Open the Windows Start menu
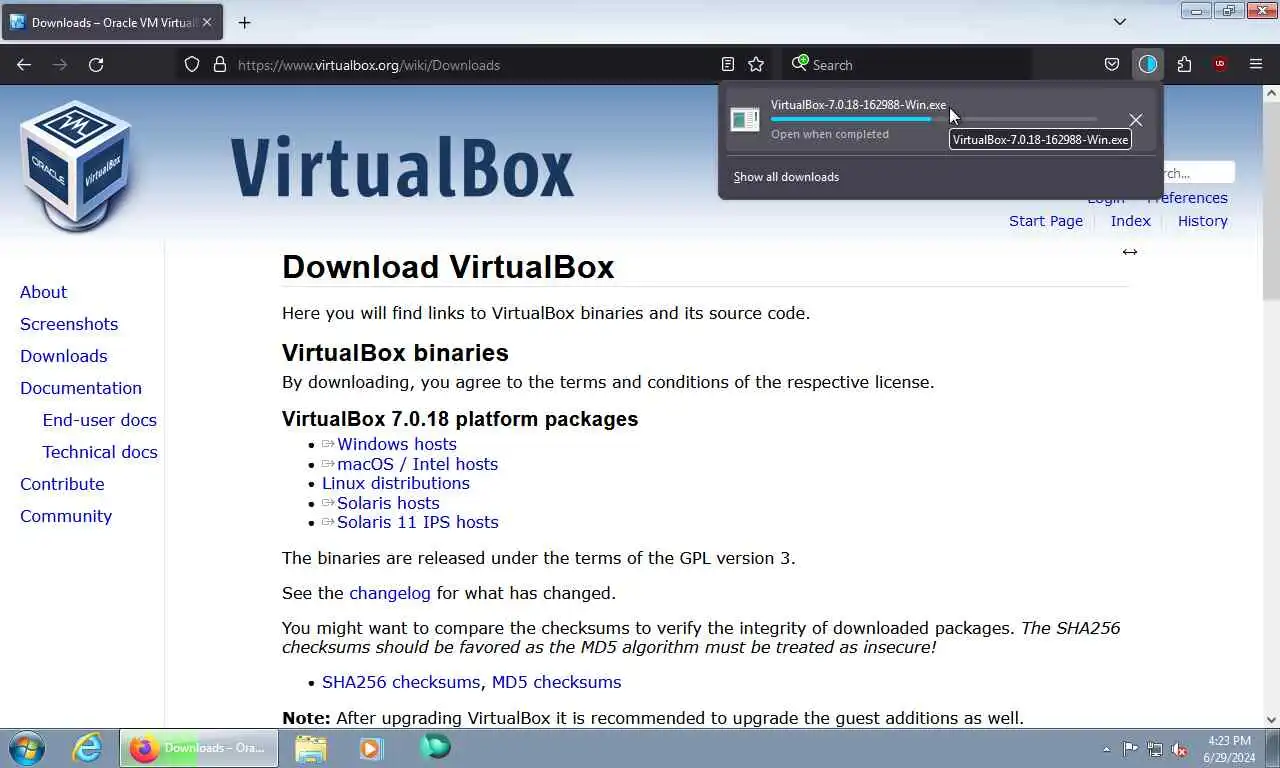Viewport: 1280px width, 768px height. coord(27,748)
